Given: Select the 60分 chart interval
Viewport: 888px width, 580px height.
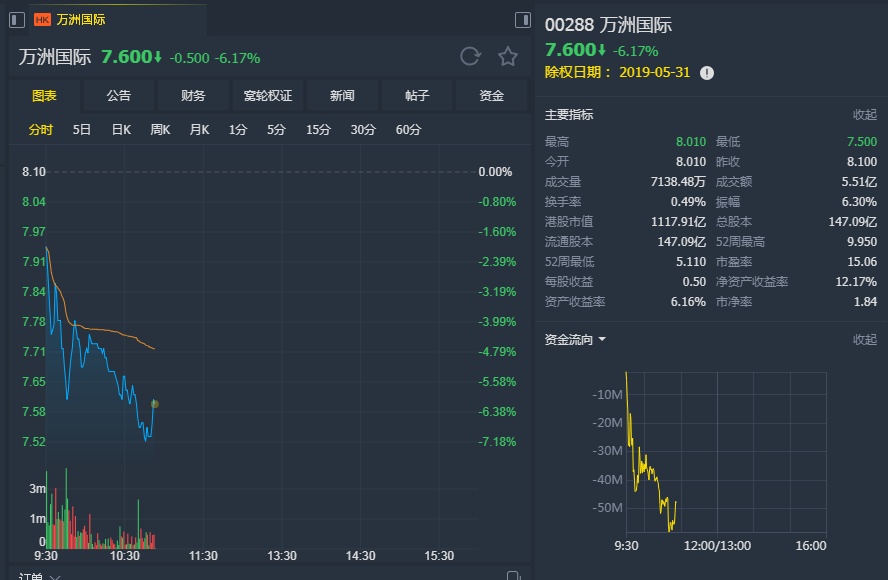Looking at the screenshot, I should click(x=408, y=130).
